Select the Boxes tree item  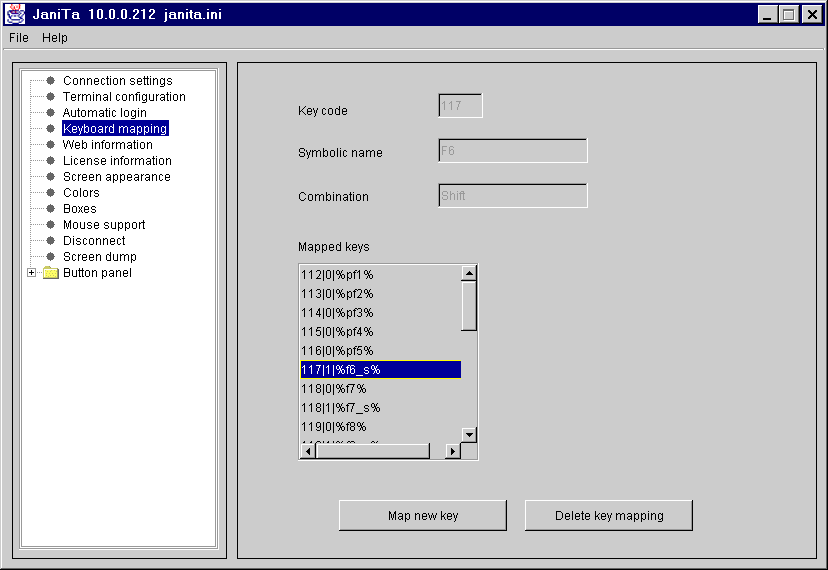(x=80, y=209)
